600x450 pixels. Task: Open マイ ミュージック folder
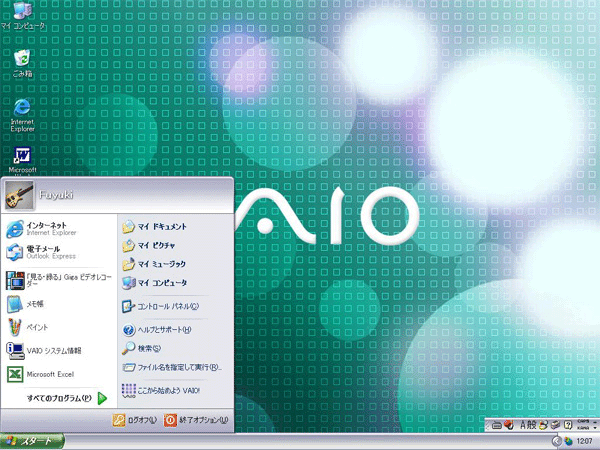click(154, 264)
